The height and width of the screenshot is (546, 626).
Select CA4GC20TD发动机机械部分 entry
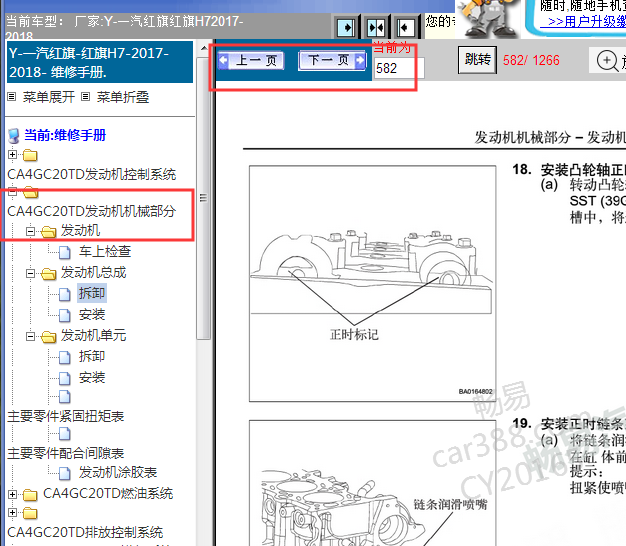click(x=91, y=211)
